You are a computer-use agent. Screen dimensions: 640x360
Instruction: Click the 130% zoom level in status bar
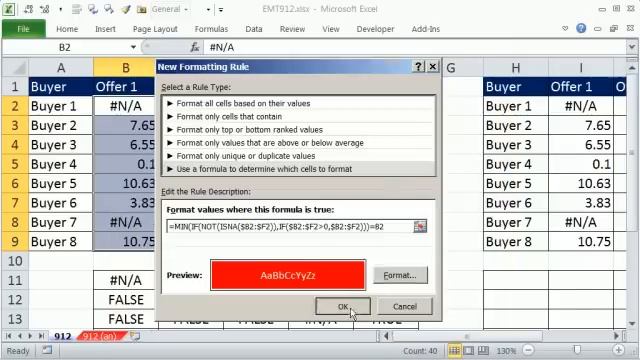(506, 351)
